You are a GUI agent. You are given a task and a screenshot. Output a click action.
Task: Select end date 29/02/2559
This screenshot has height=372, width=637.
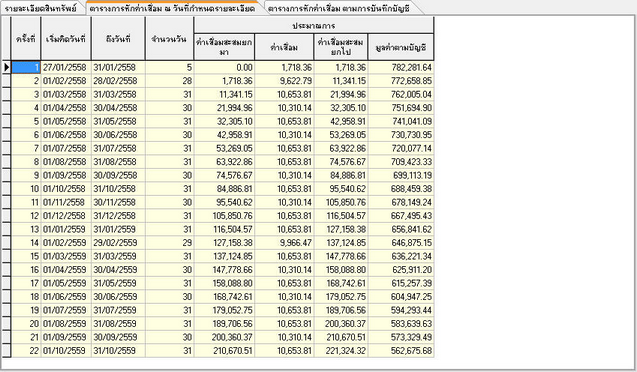[118, 243]
